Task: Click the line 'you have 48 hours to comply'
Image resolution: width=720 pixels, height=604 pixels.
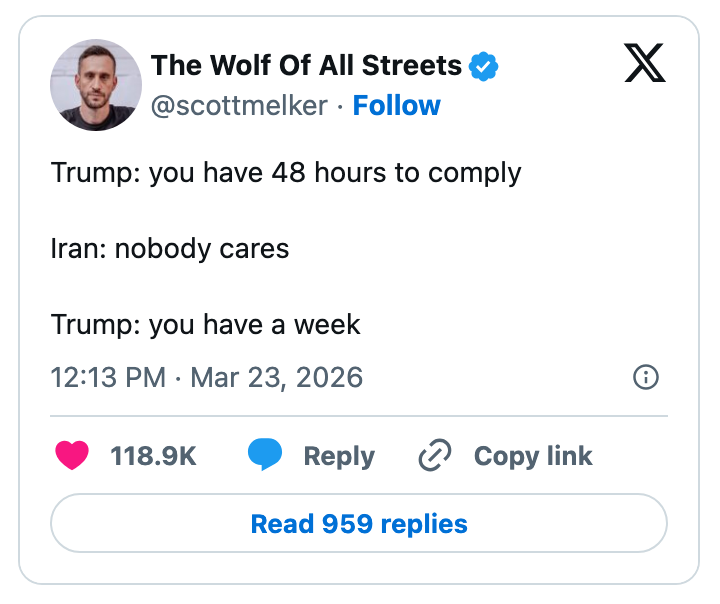Action: click(335, 172)
